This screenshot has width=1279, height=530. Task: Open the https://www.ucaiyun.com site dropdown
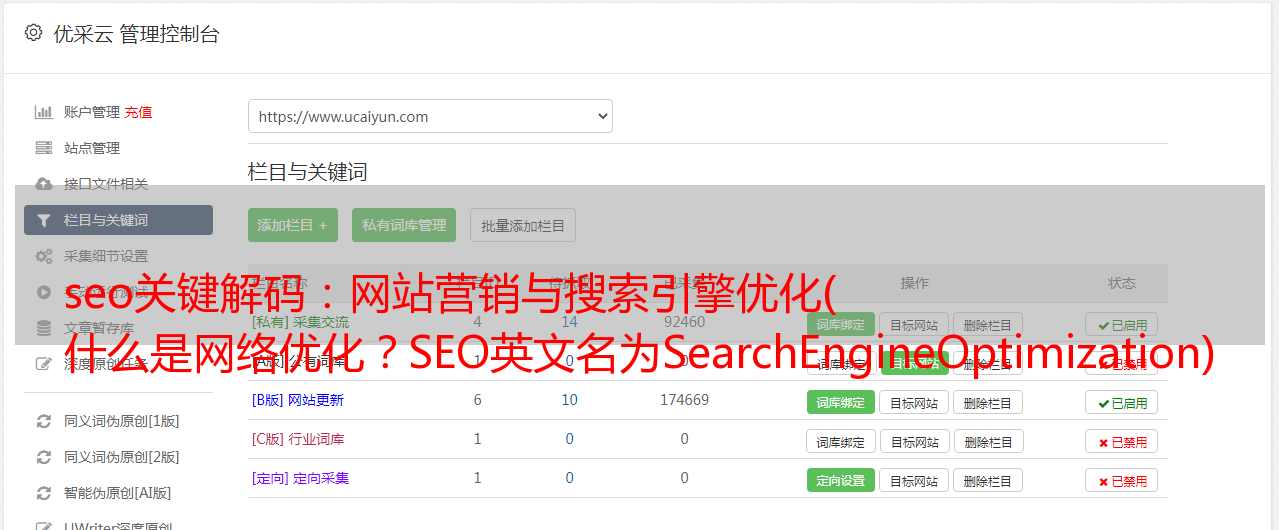pyautogui.click(x=430, y=116)
